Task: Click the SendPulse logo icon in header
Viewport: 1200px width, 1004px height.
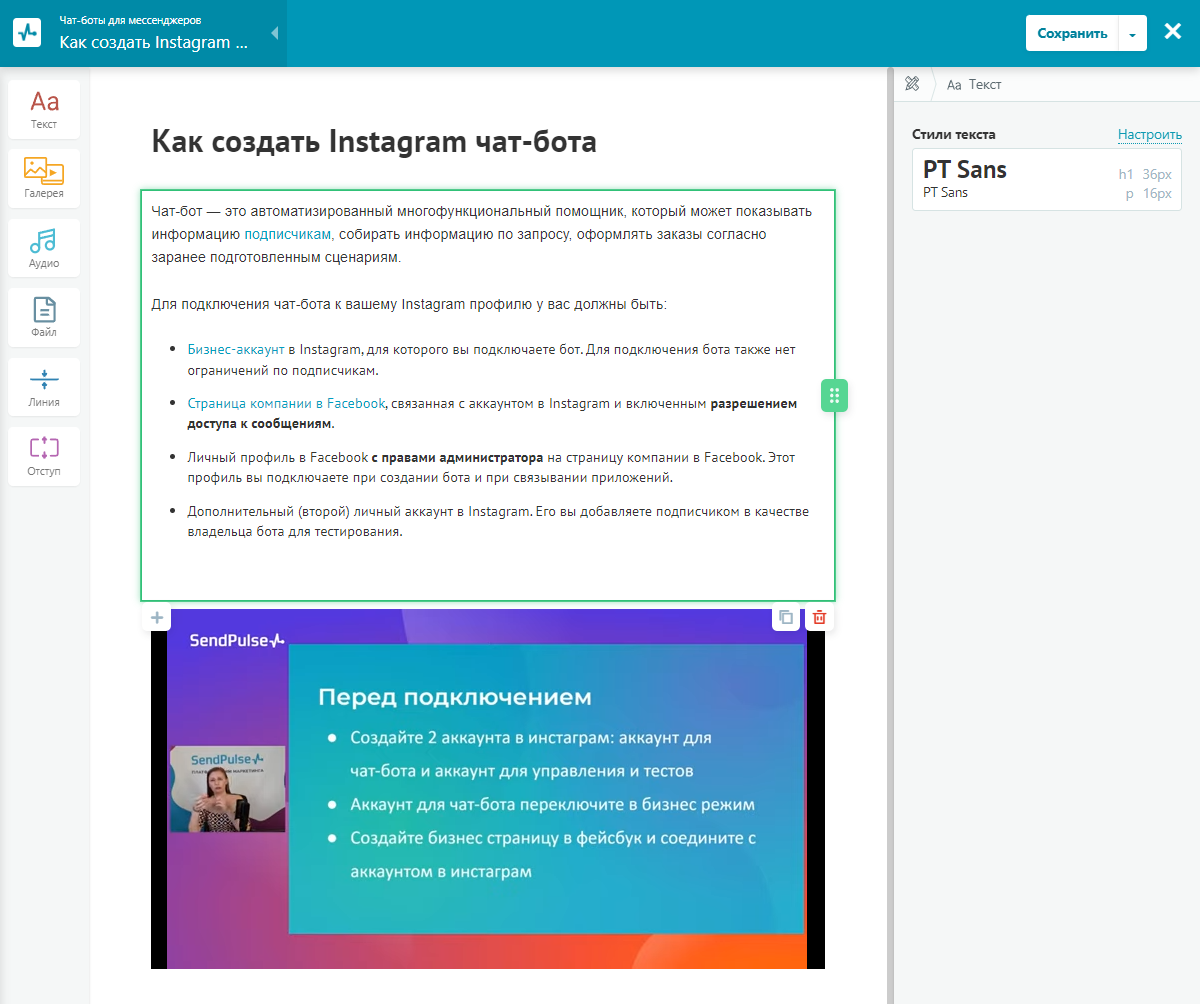Action: point(27,33)
